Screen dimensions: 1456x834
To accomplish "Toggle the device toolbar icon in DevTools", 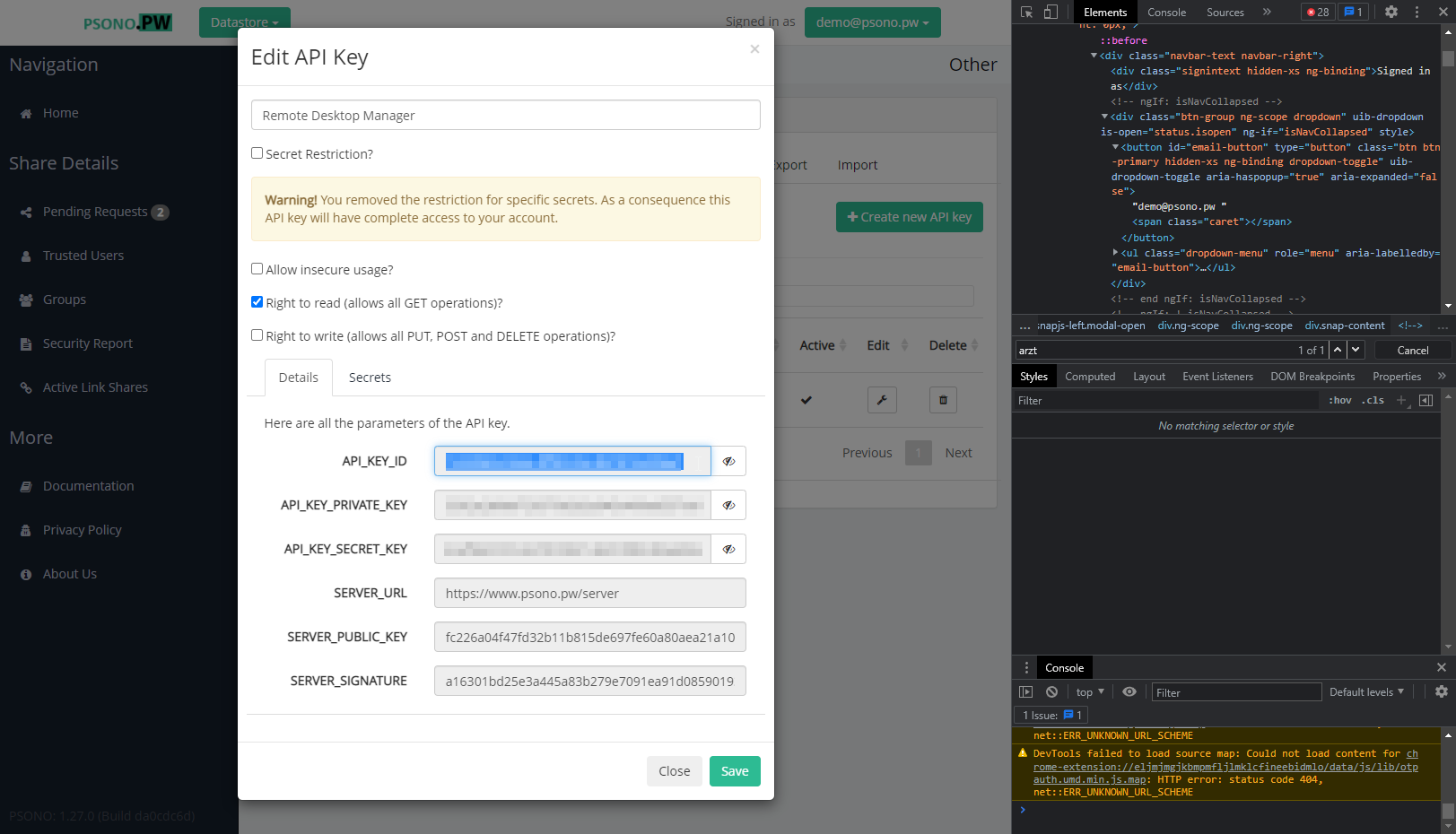I will pos(1051,12).
